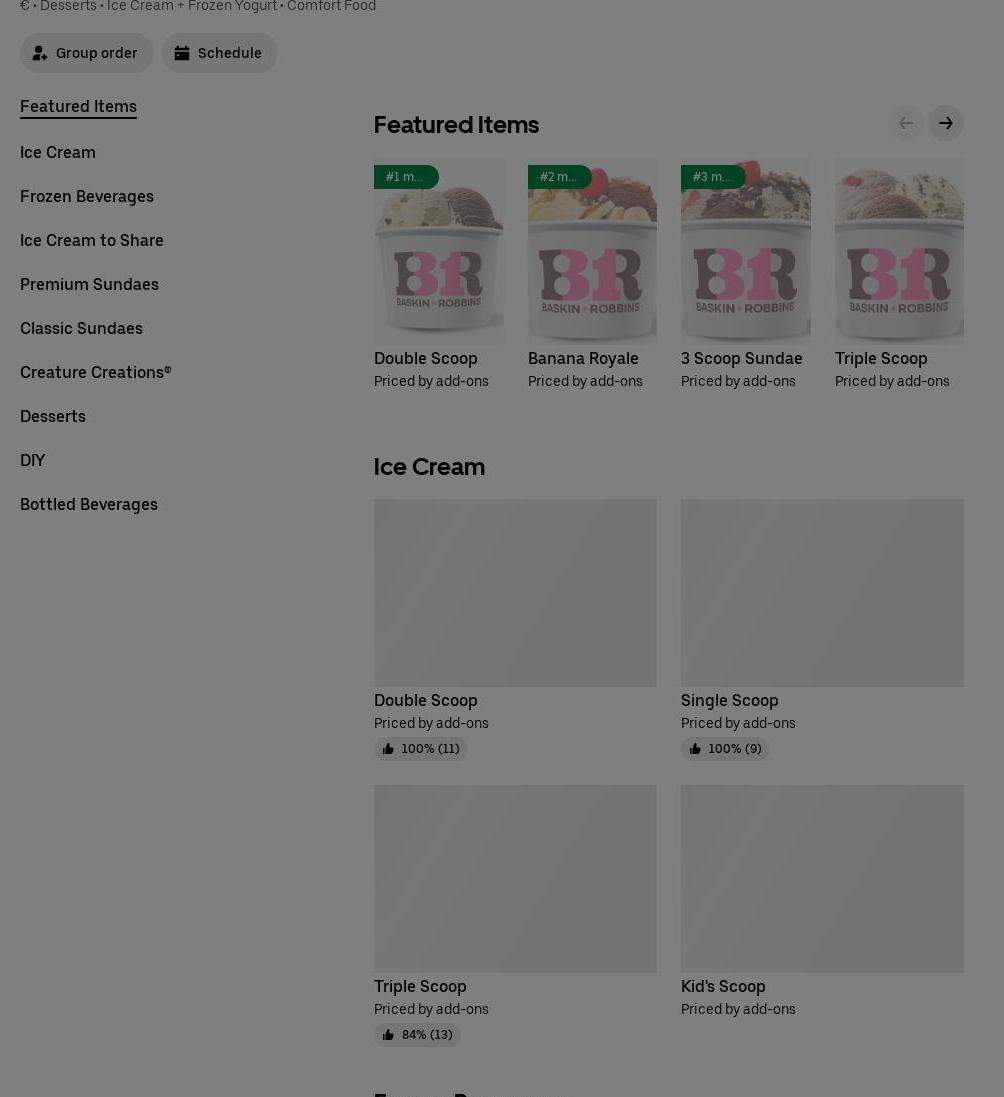The image size is (1004, 1097).
Task: Select Featured Items in the sidebar
Action: click(x=78, y=106)
